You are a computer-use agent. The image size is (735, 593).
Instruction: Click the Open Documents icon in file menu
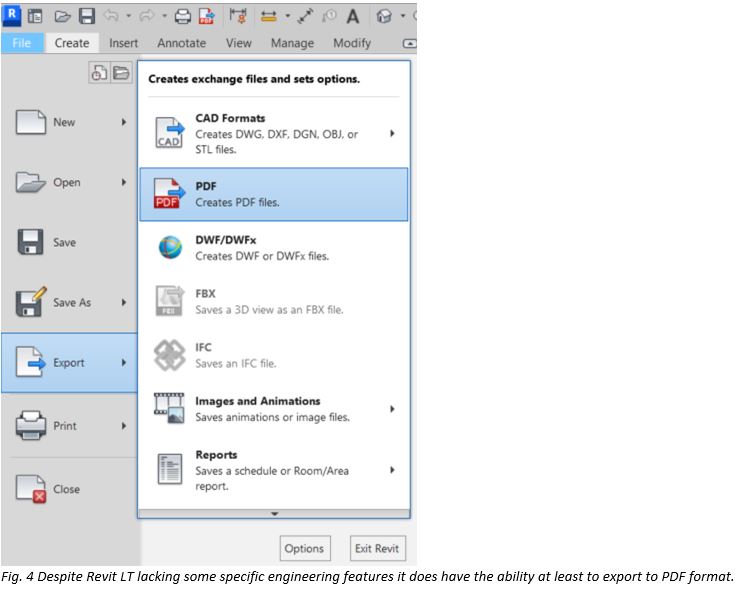(x=121, y=73)
